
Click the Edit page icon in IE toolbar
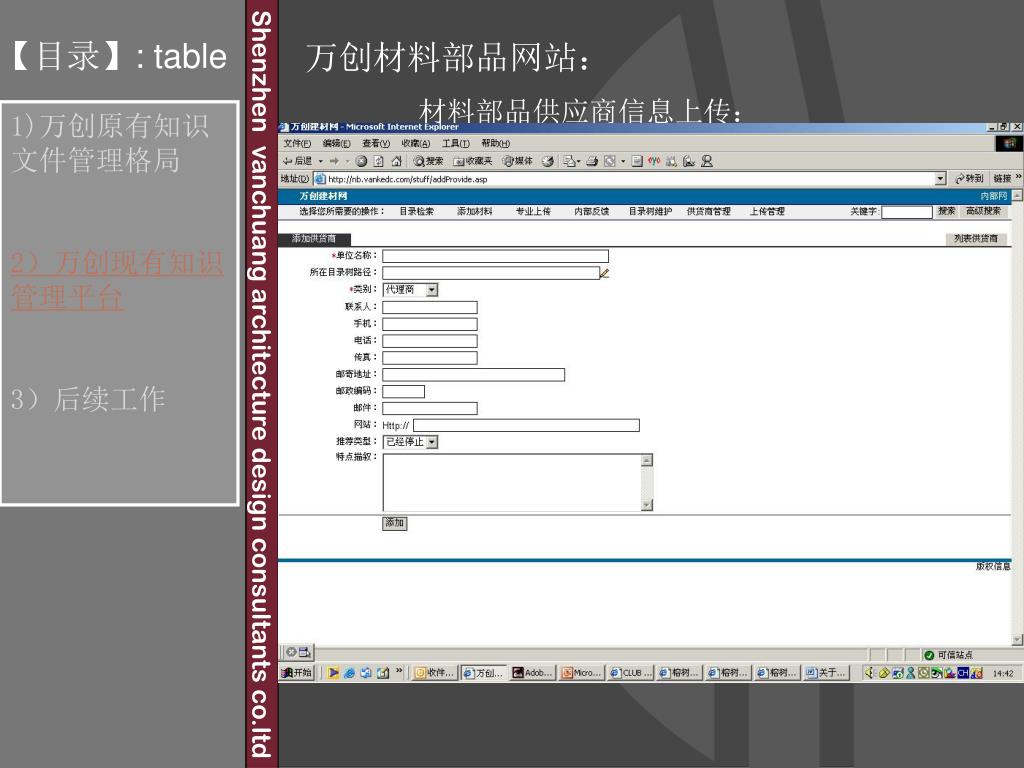609,161
